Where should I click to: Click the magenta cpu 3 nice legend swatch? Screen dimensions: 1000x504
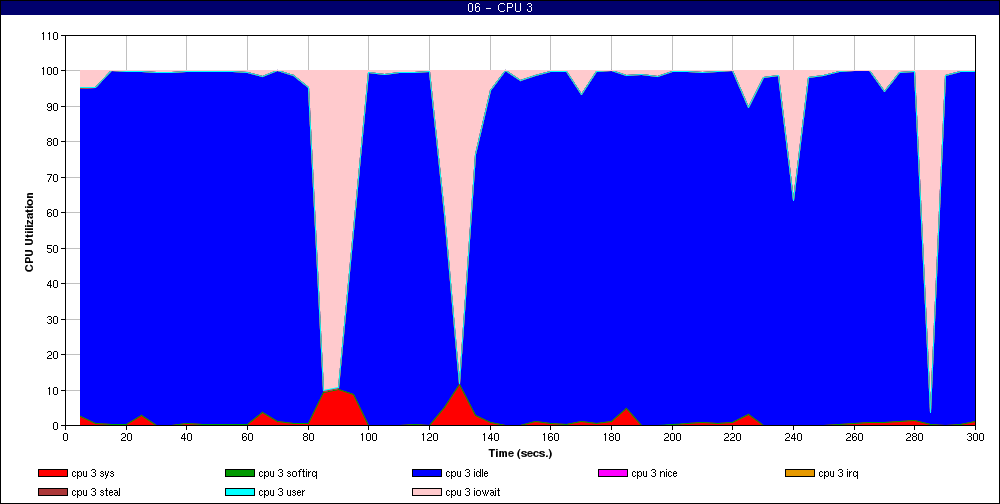(613, 473)
